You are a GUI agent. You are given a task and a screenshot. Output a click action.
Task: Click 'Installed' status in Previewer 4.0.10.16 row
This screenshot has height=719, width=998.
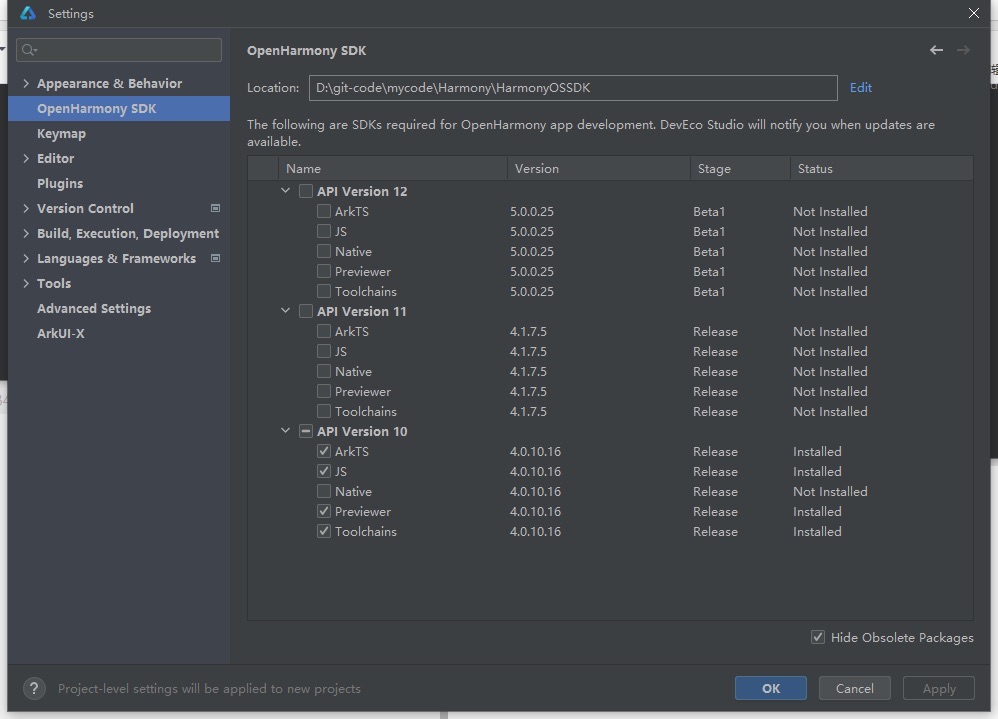[817, 512]
